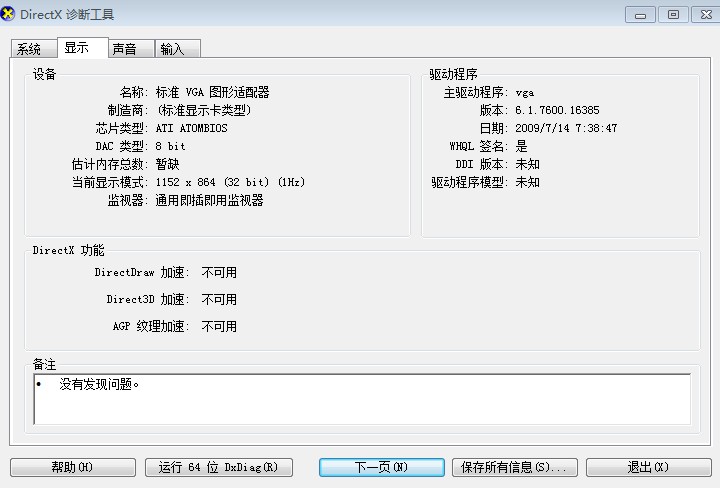Viewport: 720px width, 488px height.
Task: Open the 声音 tab
Action: (131, 49)
